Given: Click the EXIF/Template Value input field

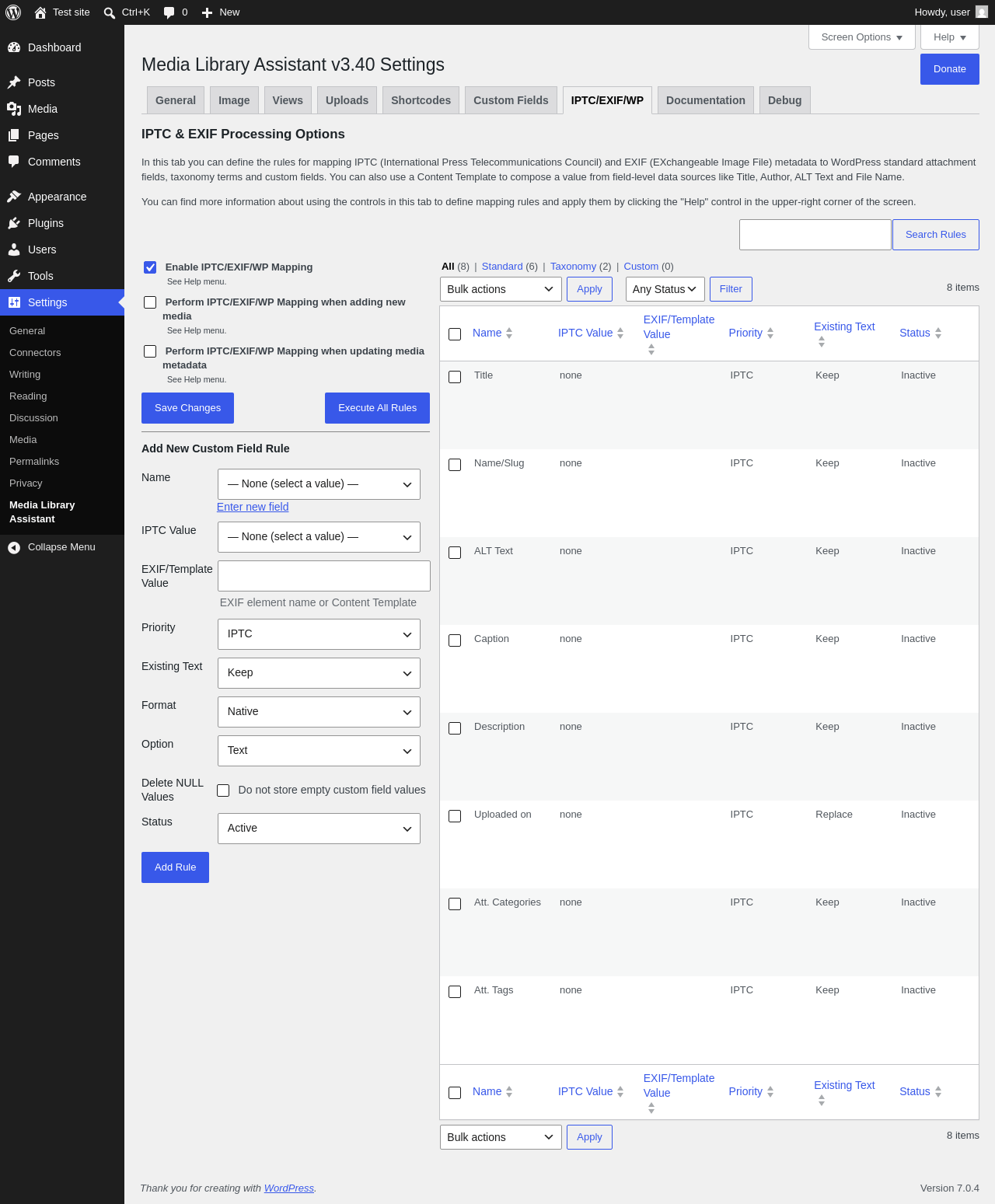Looking at the screenshot, I should click(324, 576).
